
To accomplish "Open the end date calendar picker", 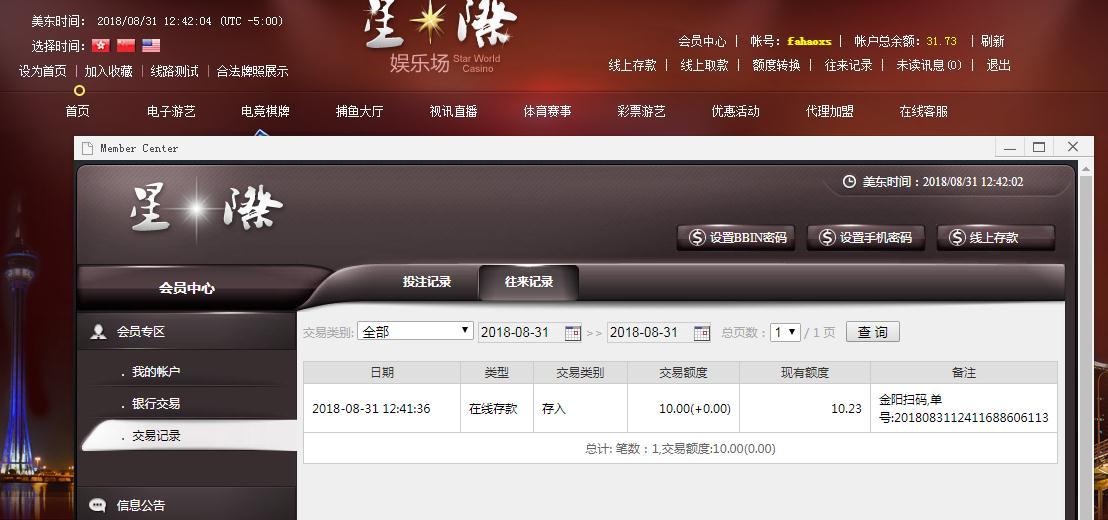I will 702,333.
